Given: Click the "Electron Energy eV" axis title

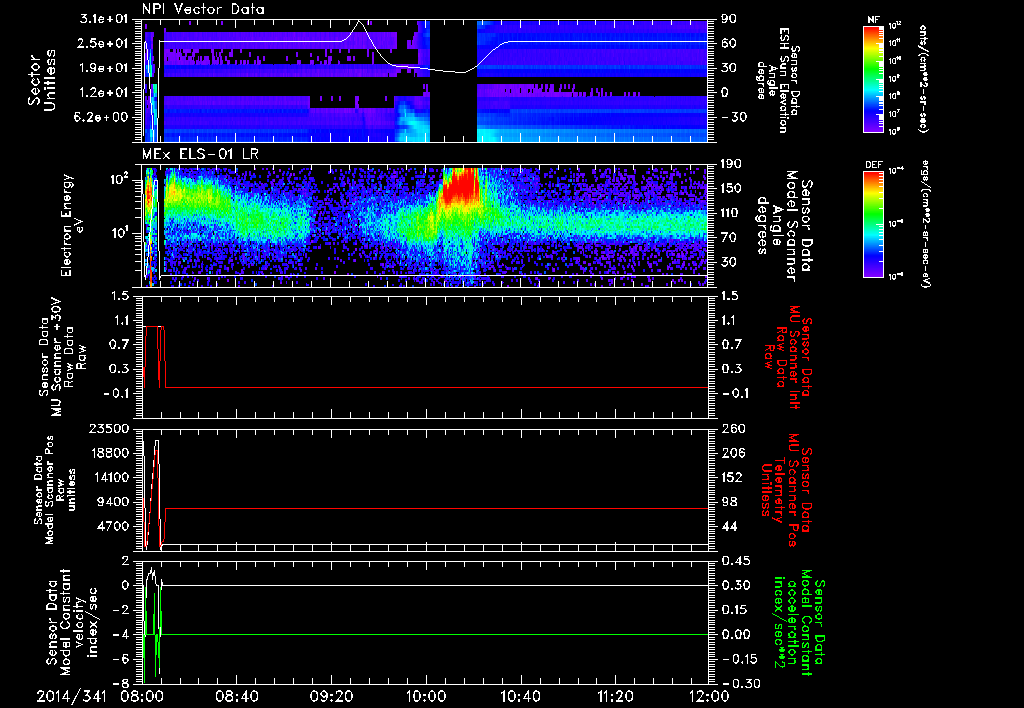Looking at the screenshot, I should click(73, 225).
